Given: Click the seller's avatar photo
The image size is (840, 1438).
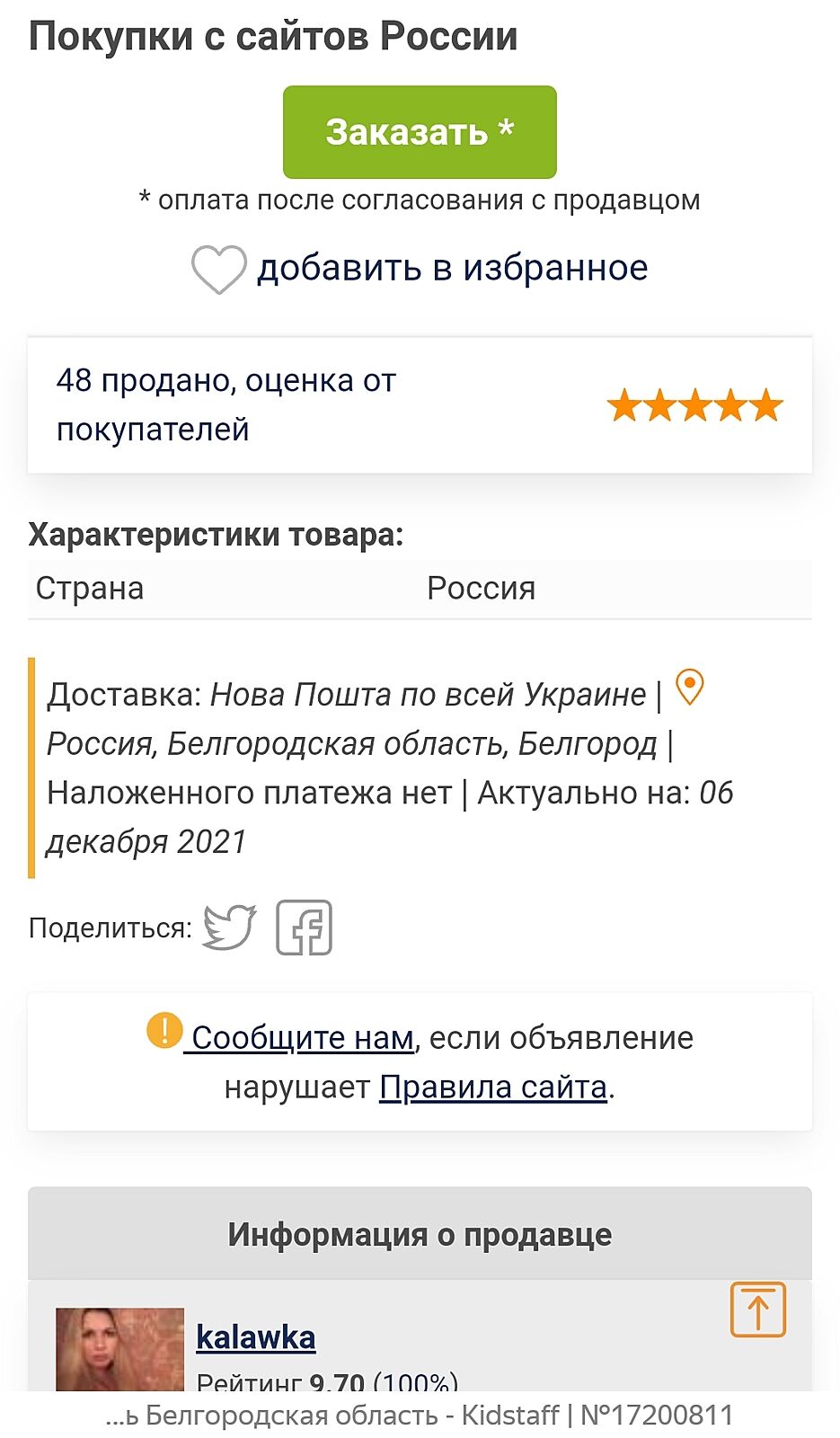Looking at the screenshot, I should [x=119, y=1348].
